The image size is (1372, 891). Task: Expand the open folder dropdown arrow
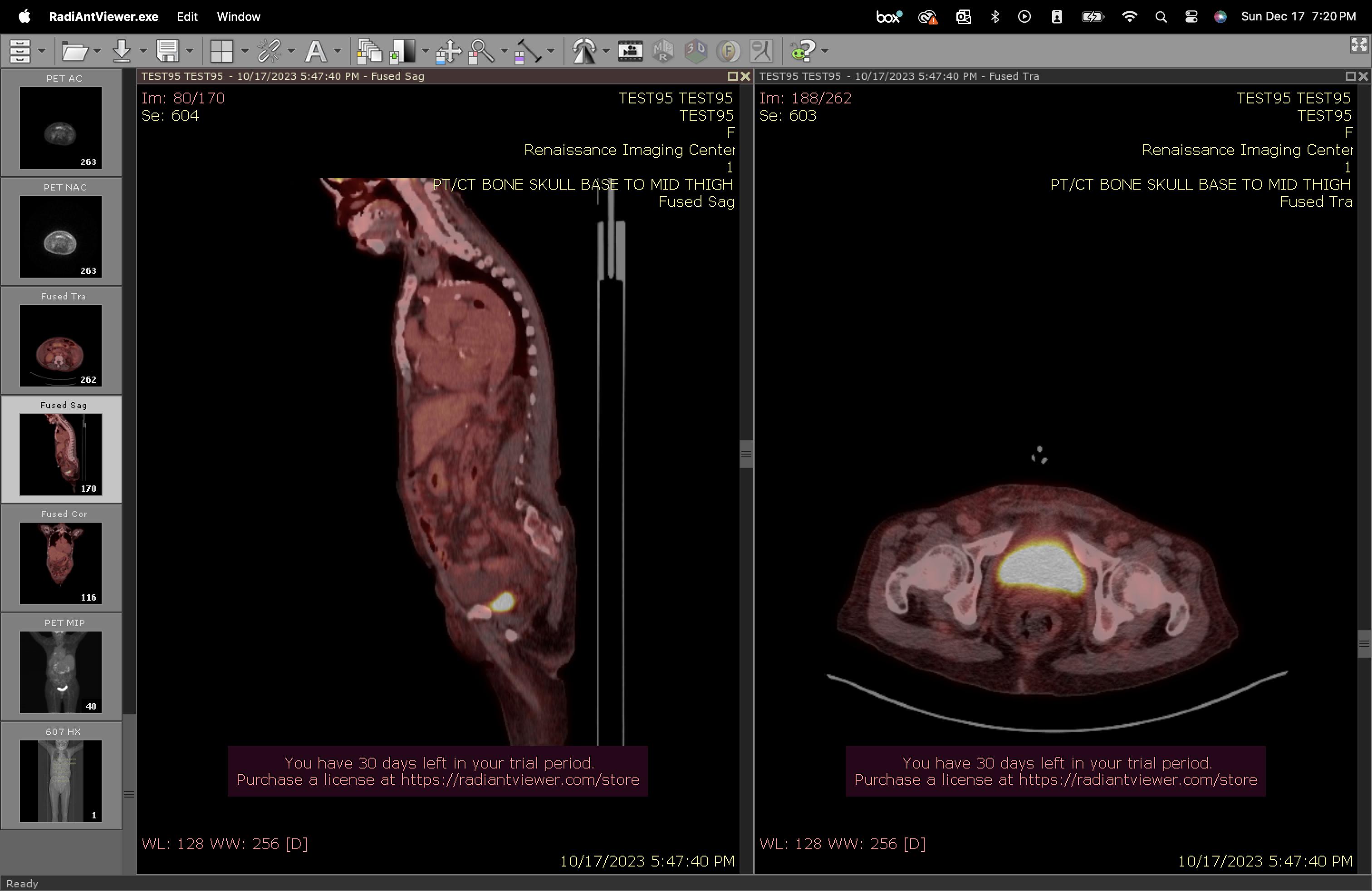(x=97, y=51)
